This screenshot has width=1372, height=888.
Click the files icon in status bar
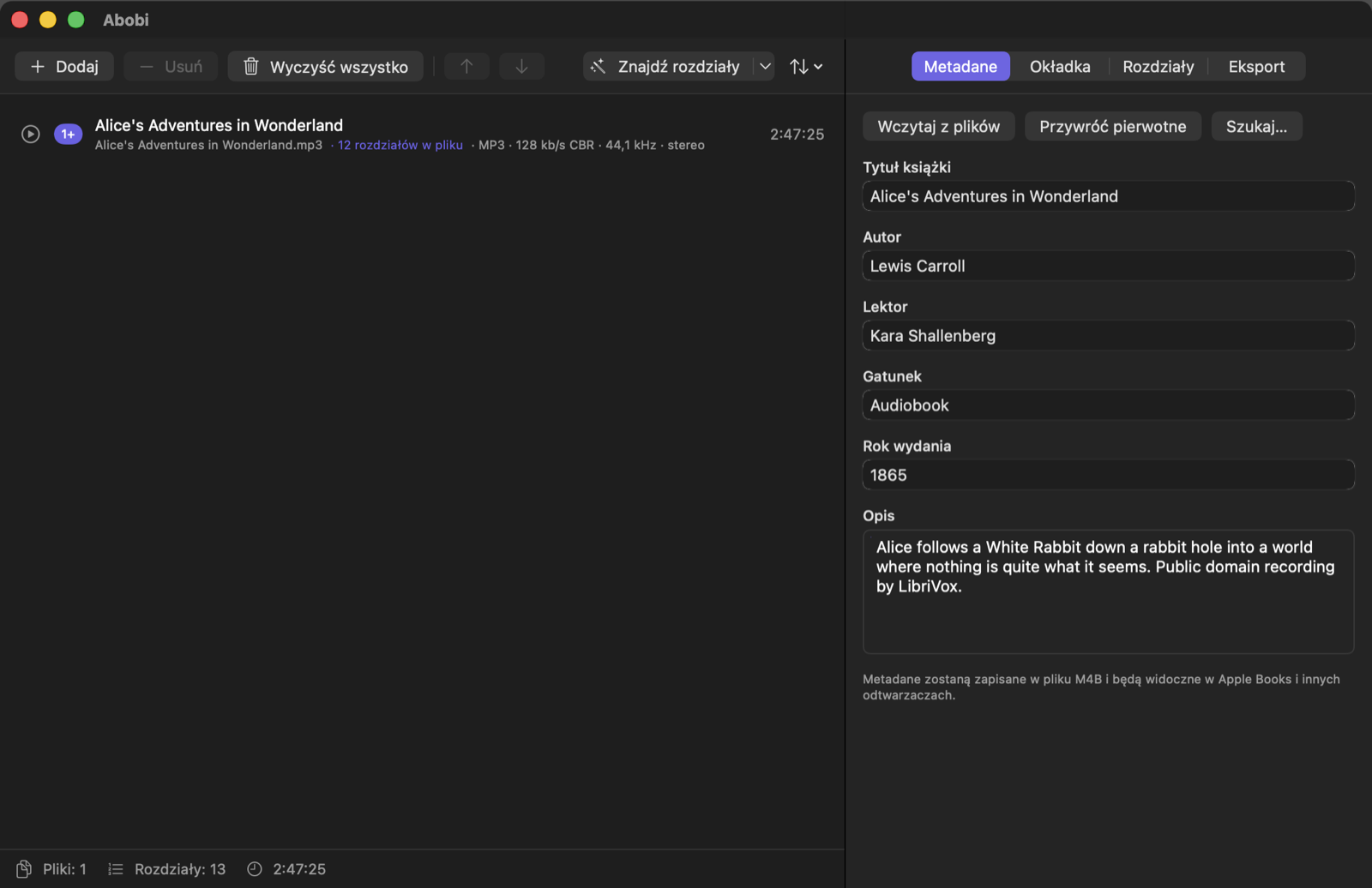pos(24,869)
